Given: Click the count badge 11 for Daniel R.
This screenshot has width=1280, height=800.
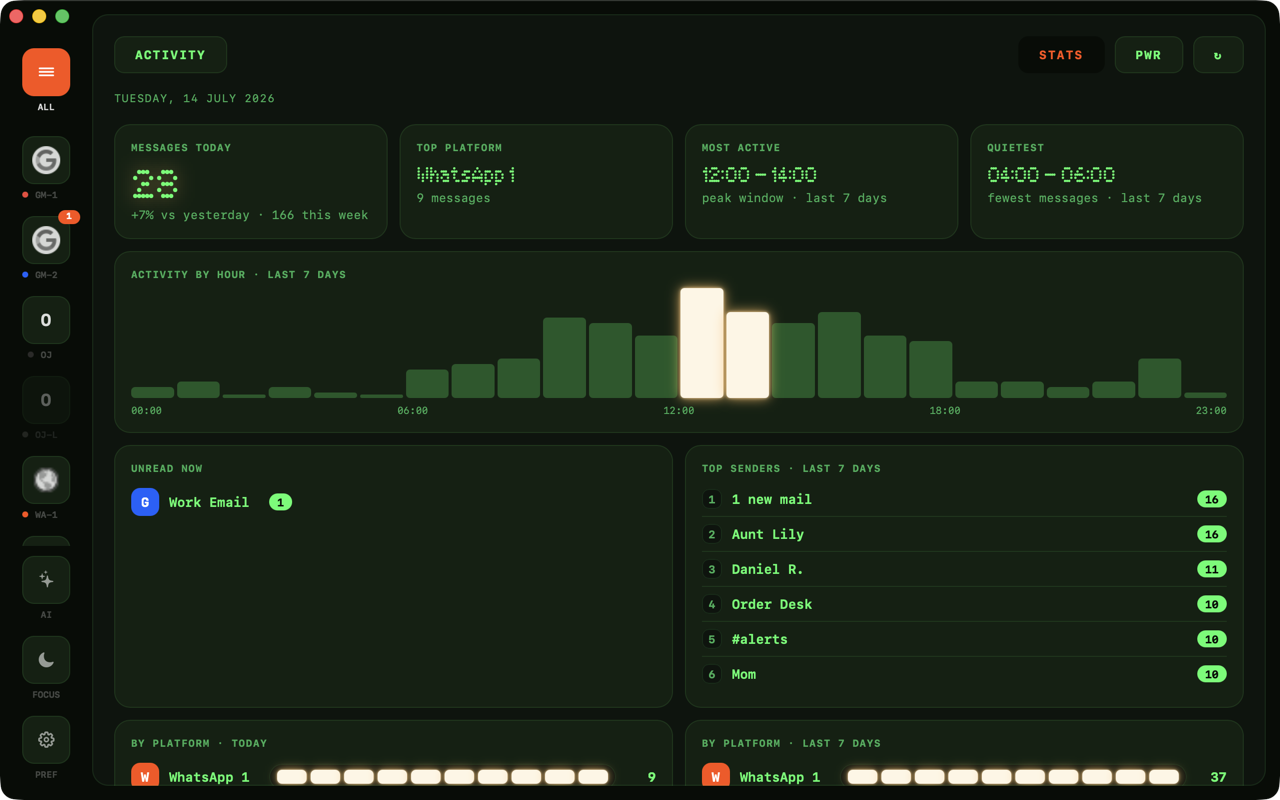Looking at the screenshot, I should click(x=1212, y=569).
